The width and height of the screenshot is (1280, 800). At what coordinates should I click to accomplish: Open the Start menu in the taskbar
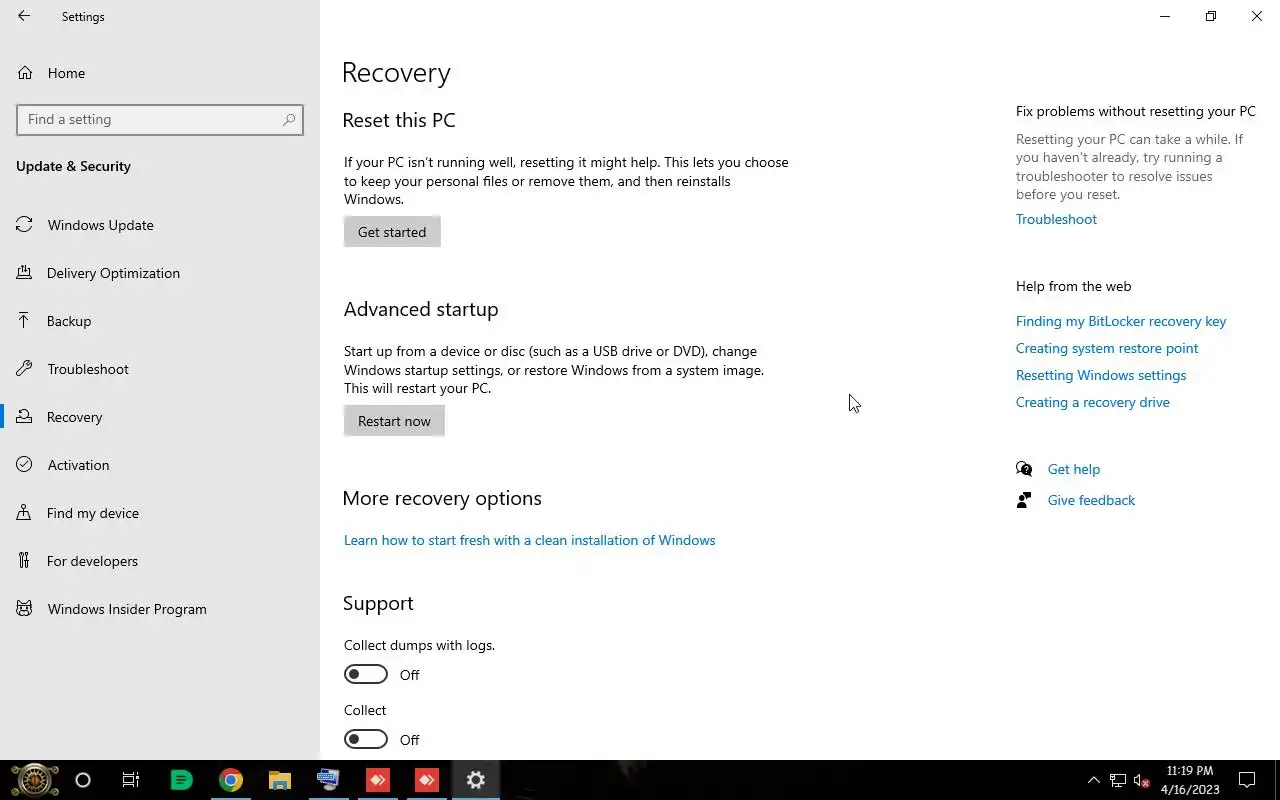(x=34, y=780)
